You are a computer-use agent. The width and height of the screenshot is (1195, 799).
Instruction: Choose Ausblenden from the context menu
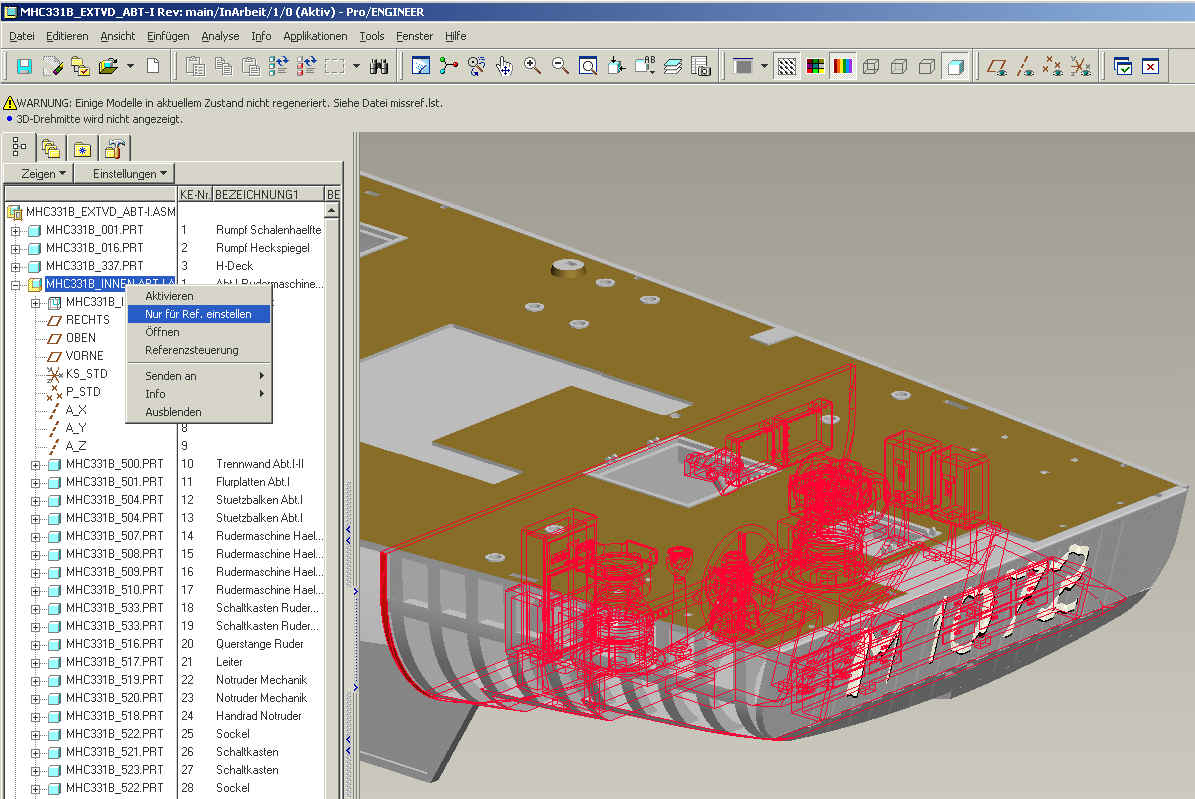(173, 412)
